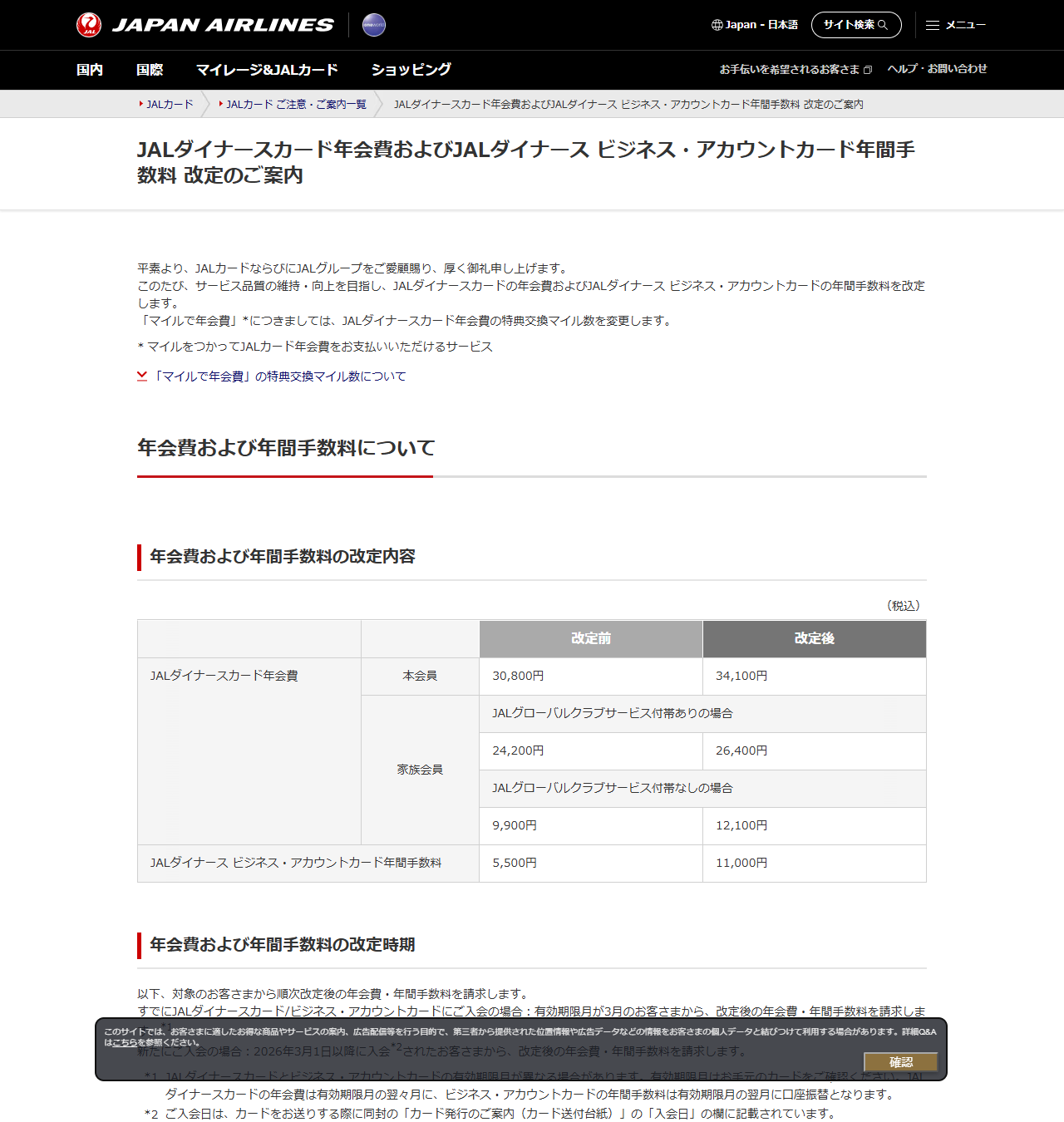Click the 26,400円 cell
This screenshot has height=1122, width=1064.
point(815,751)
